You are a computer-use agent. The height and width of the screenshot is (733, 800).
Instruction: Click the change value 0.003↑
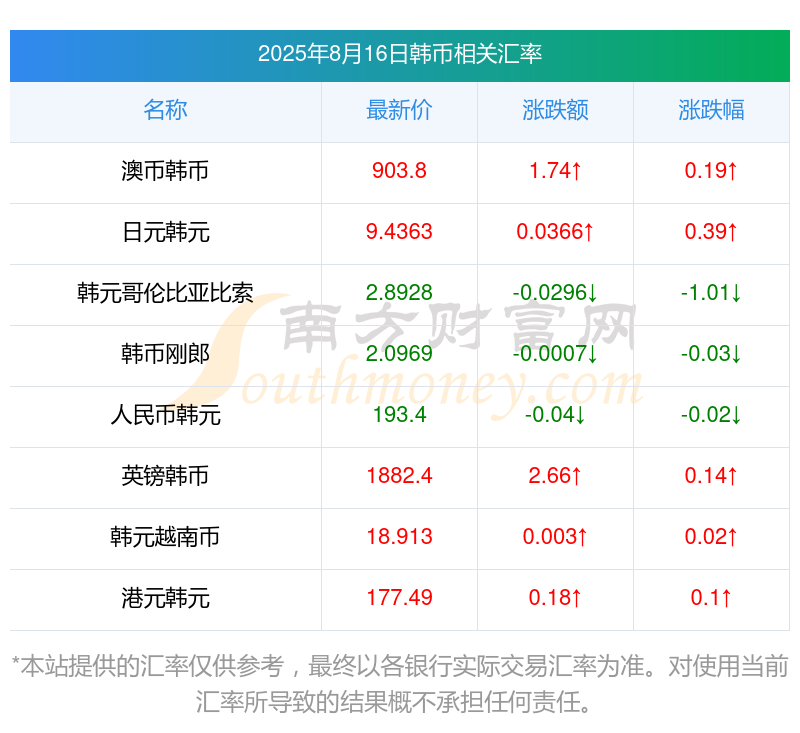coord(555,537)
